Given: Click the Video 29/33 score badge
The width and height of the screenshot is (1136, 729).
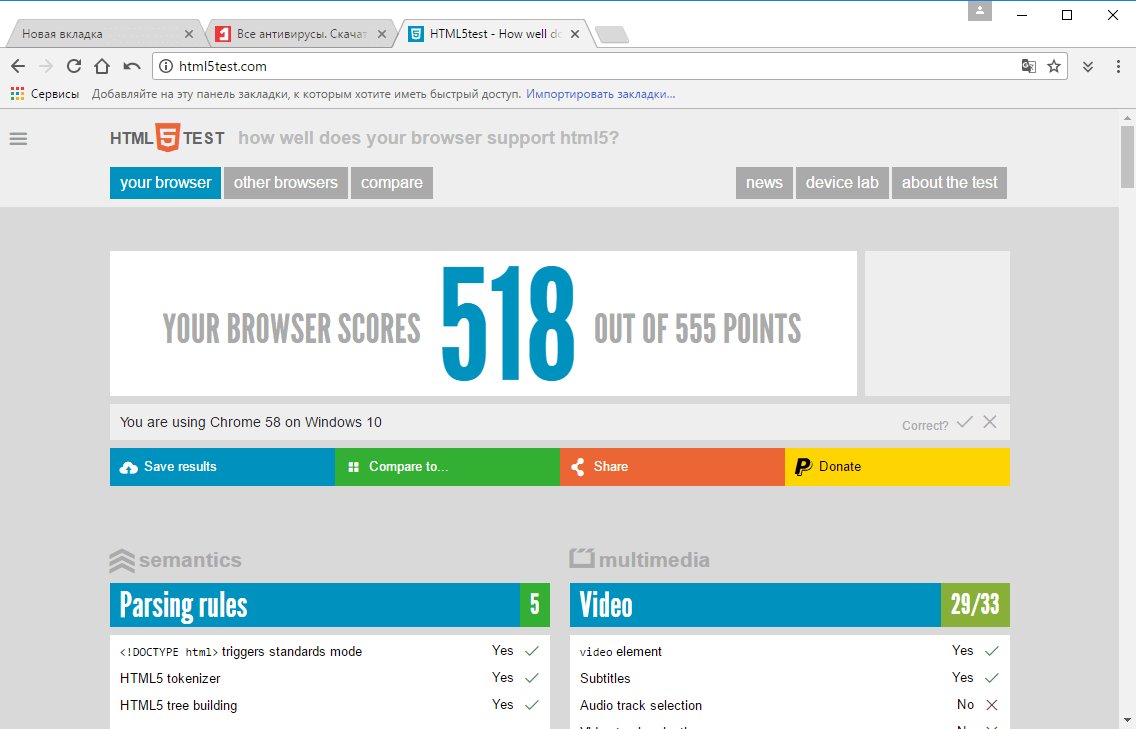Looking at the screenshot, I should click(x=975, y=605).
